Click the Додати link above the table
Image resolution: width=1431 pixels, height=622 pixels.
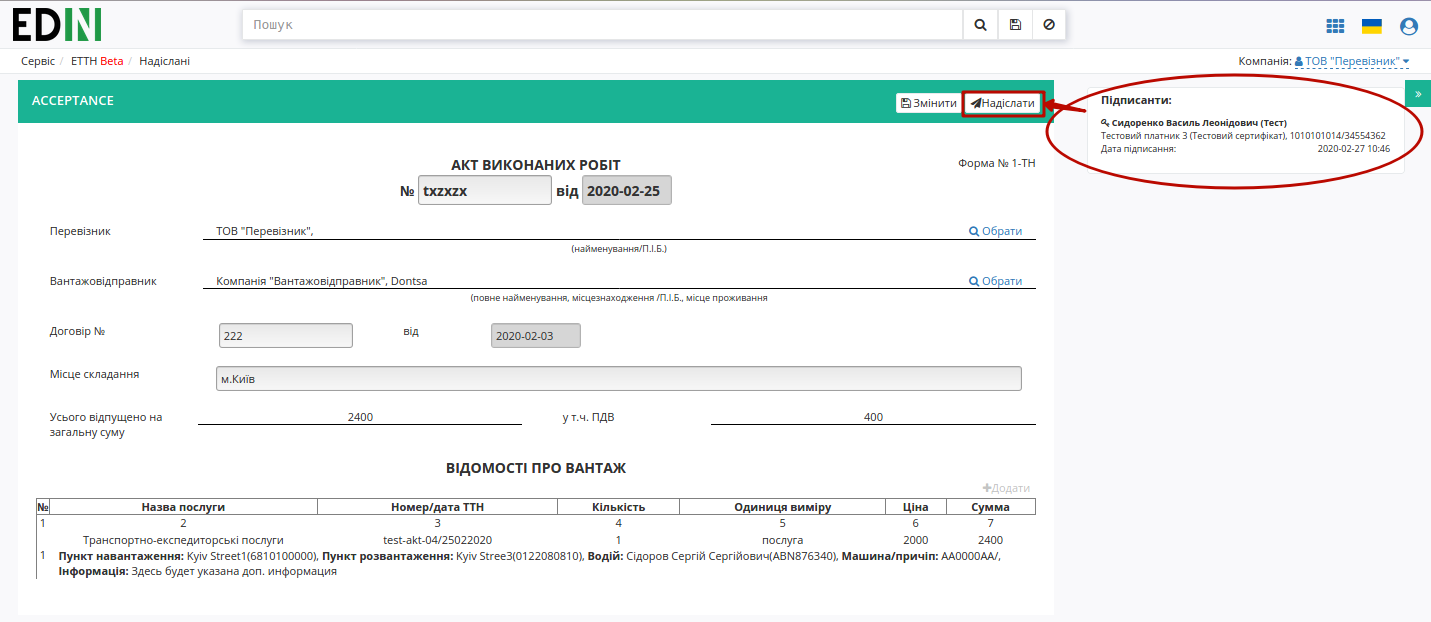click(x=1006, y=488)
